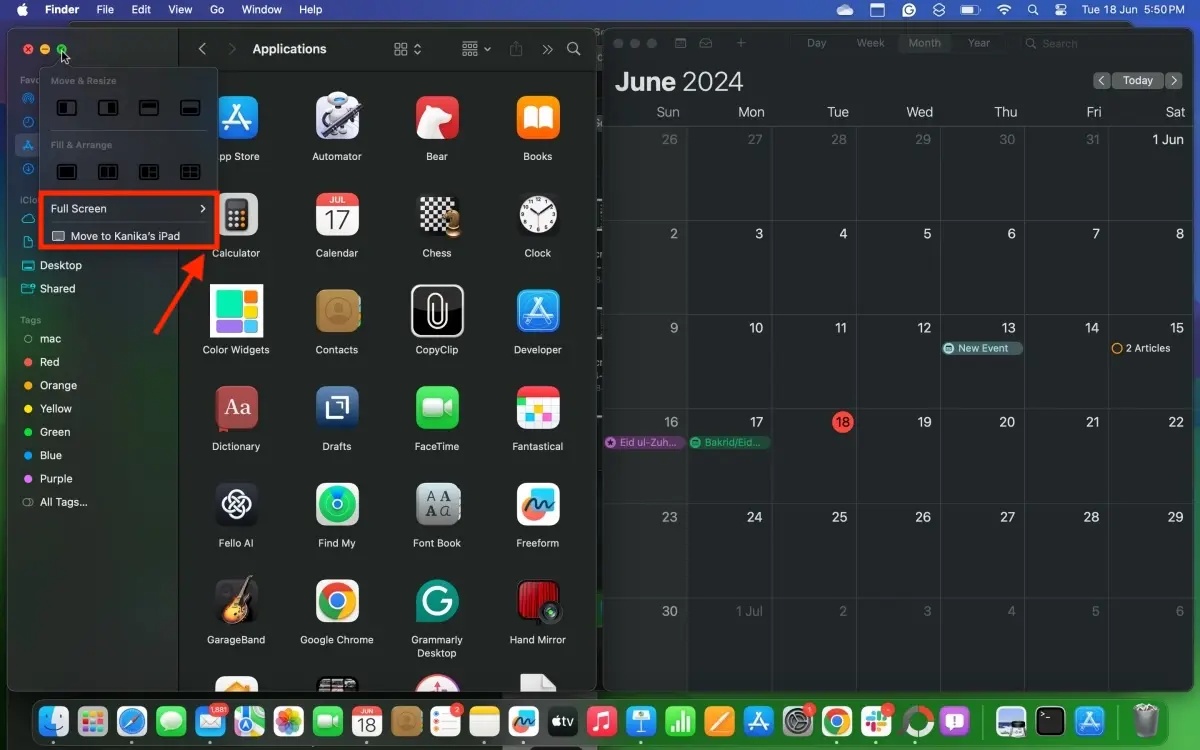Click inside the Calendar search field
Screen dimensions: 1200x750
coord(1060,43)
